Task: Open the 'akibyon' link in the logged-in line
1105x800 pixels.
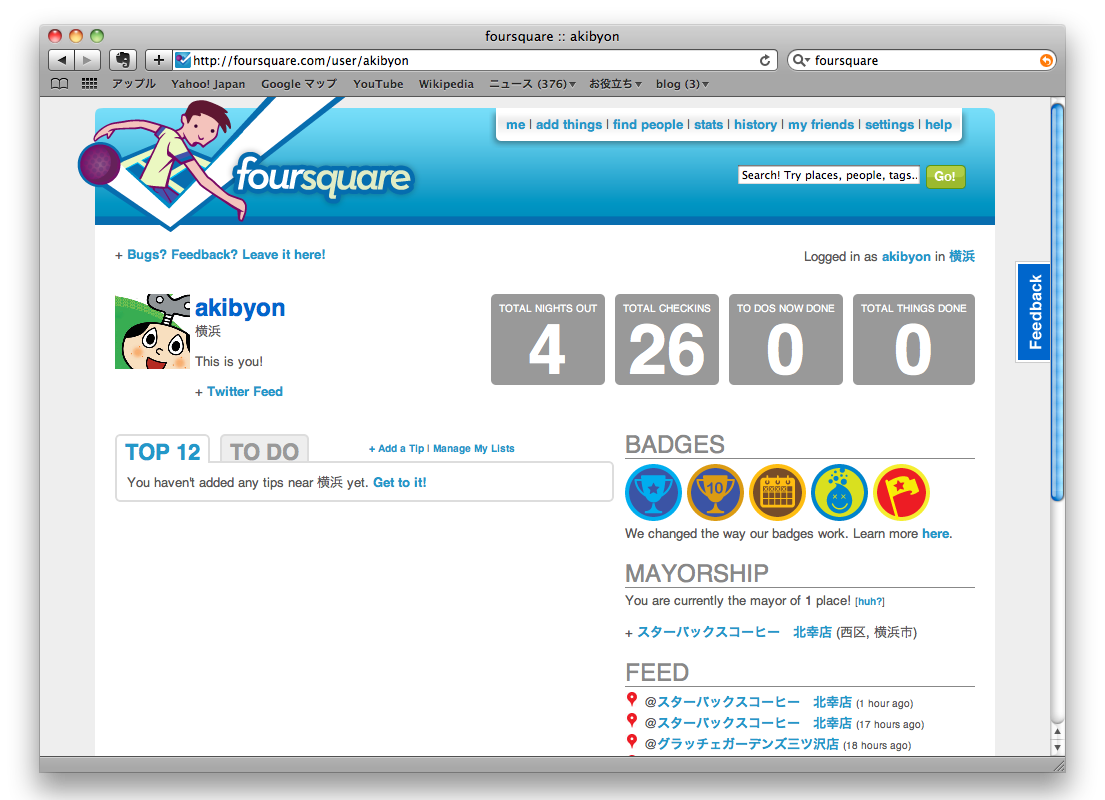Action: 906,257
